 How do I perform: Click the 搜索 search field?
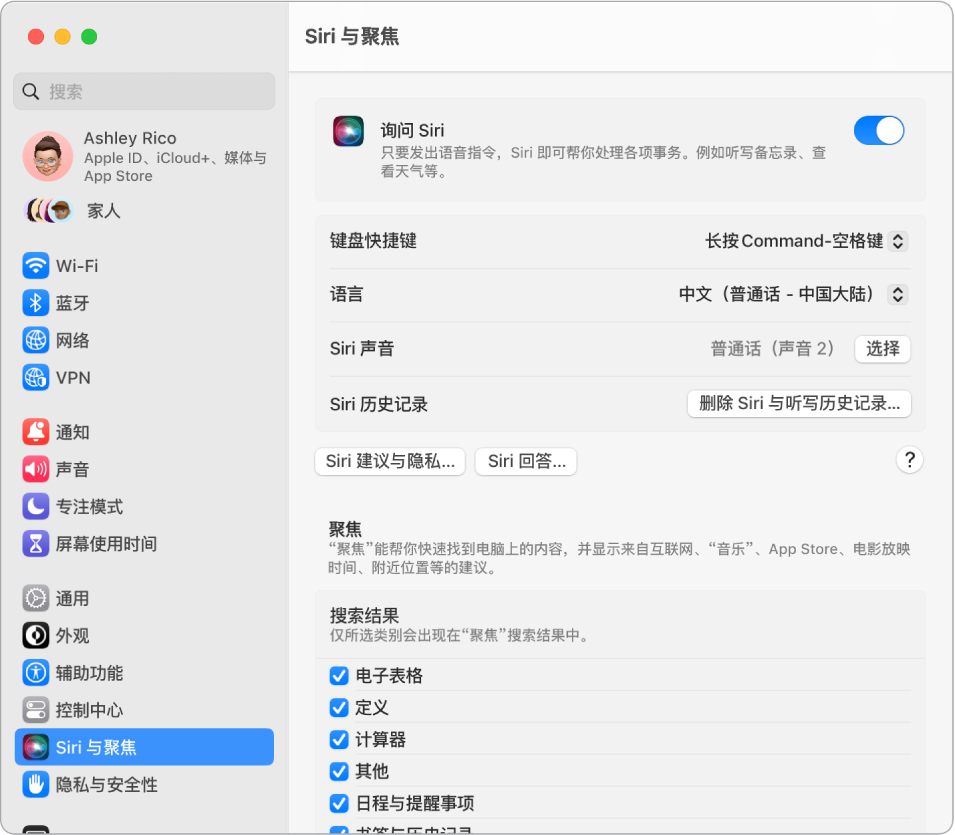point(144,91)
